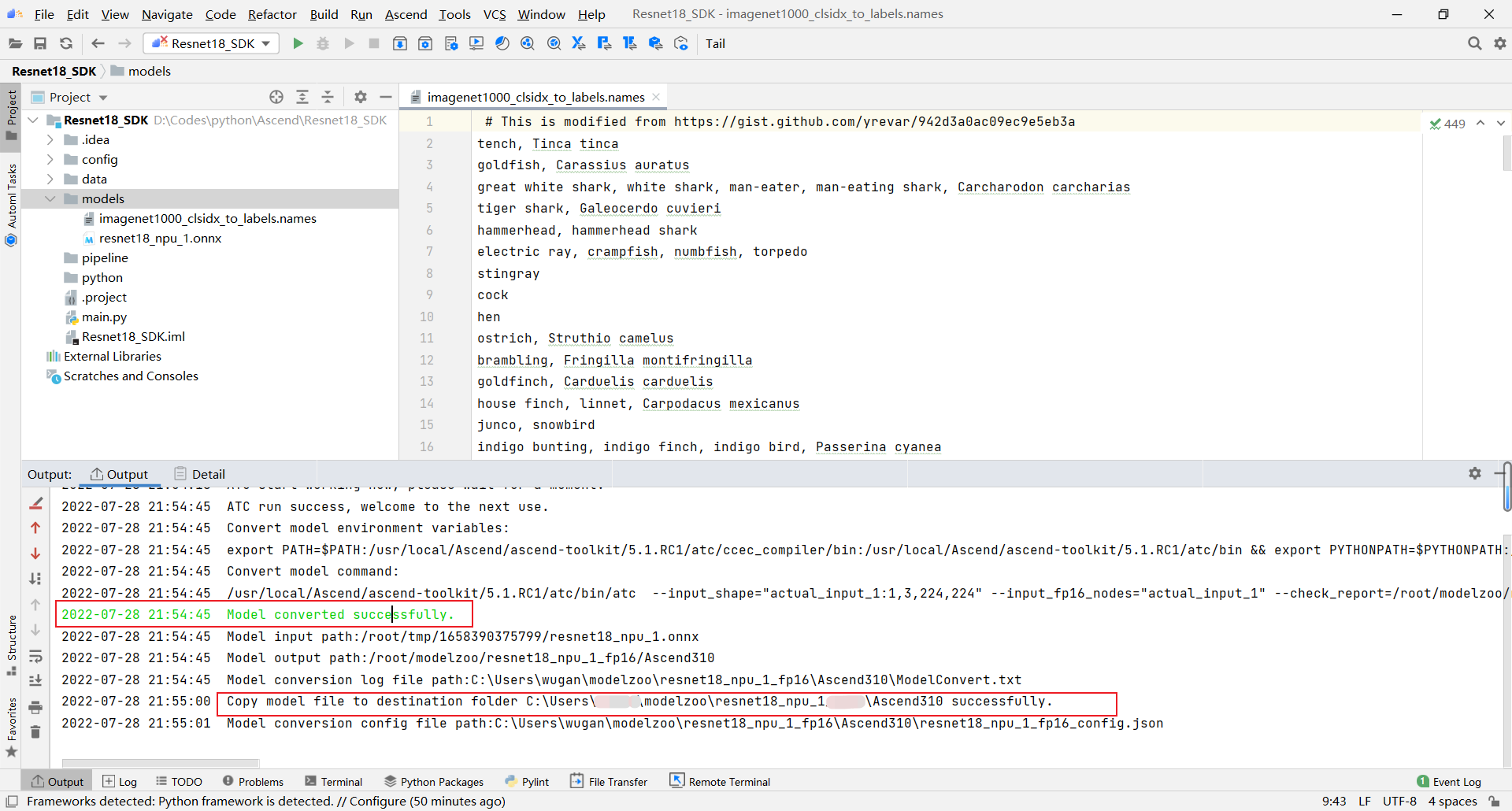Screen dimensions: 1512x811
Task: Click the toolbar download-box icon after Stop
Action: 400,43
